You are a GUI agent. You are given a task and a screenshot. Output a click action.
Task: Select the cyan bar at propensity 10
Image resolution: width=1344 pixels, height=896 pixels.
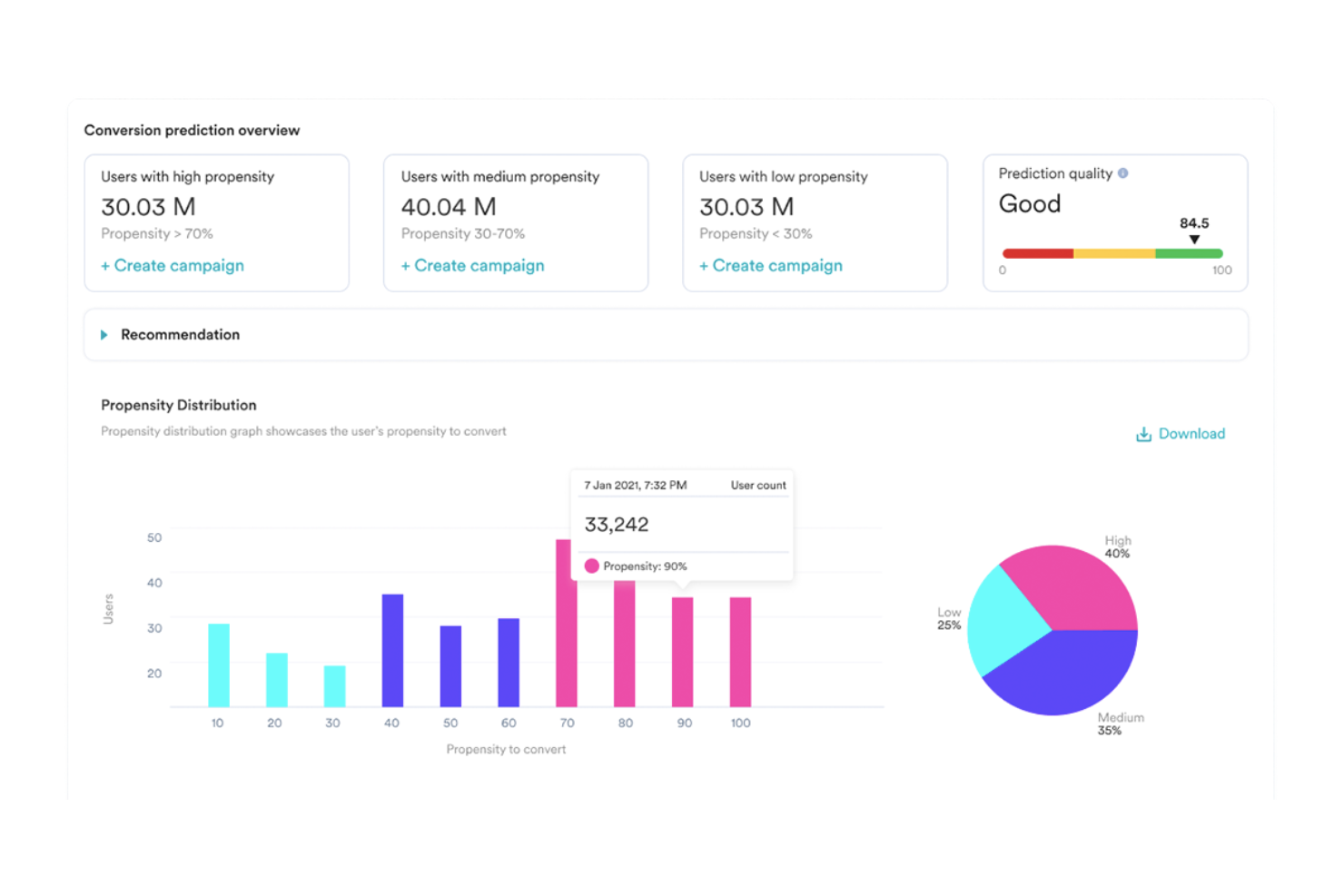[219, 665]
